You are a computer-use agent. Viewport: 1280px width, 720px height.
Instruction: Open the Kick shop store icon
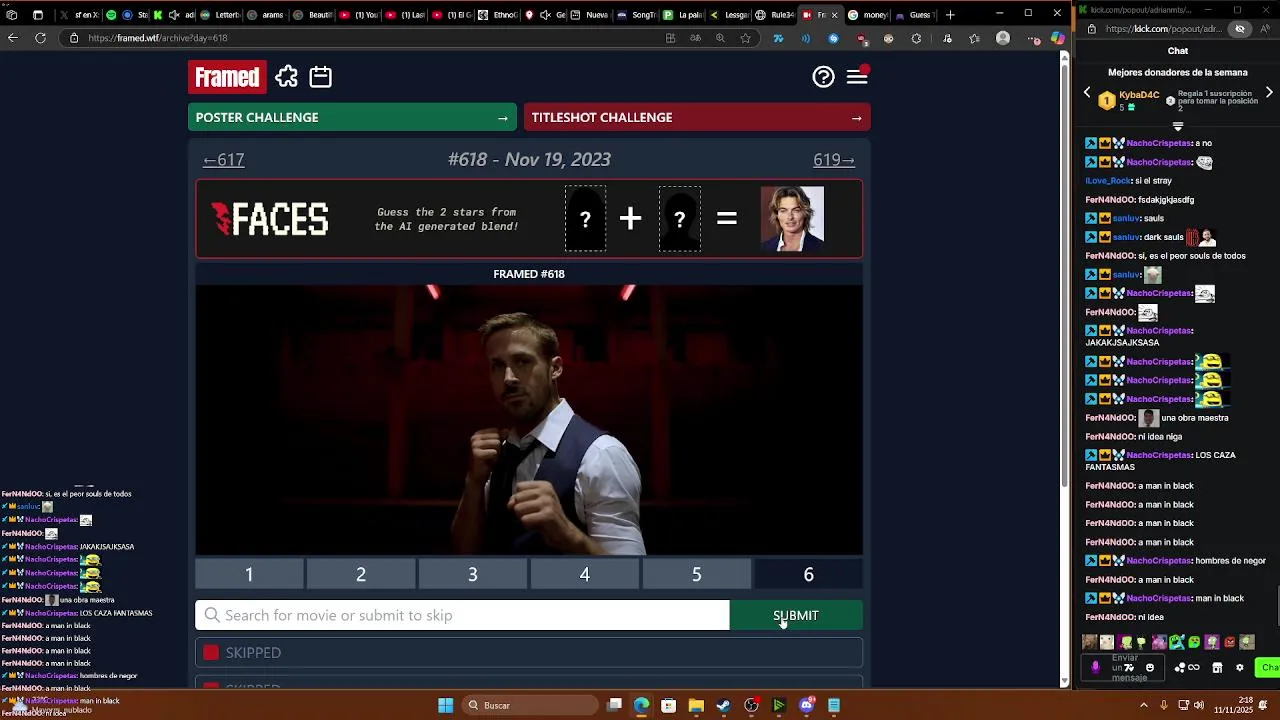[1217, 668]
